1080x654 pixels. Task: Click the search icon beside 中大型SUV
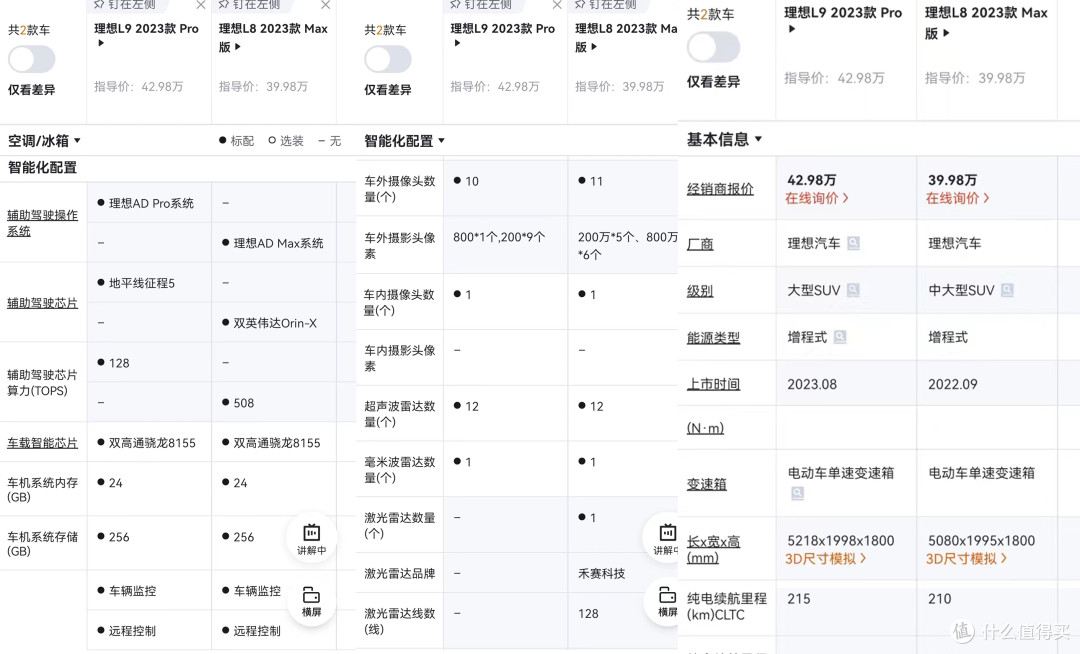[x=1007, y=290]
